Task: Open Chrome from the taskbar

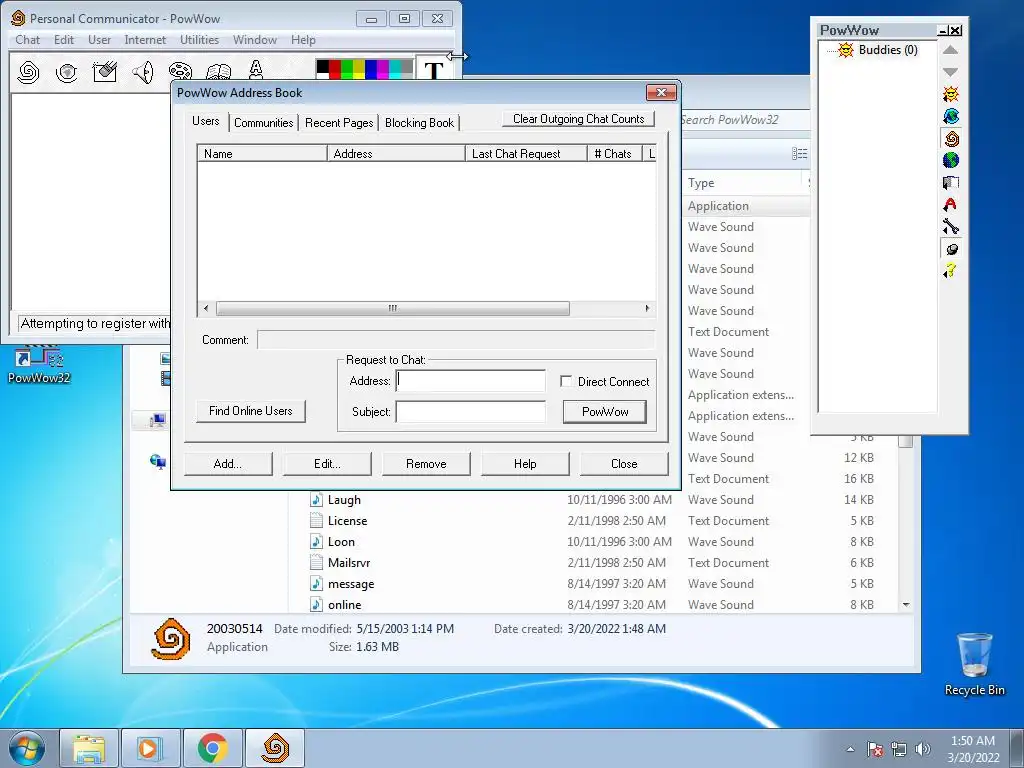Action: point(212,748)
